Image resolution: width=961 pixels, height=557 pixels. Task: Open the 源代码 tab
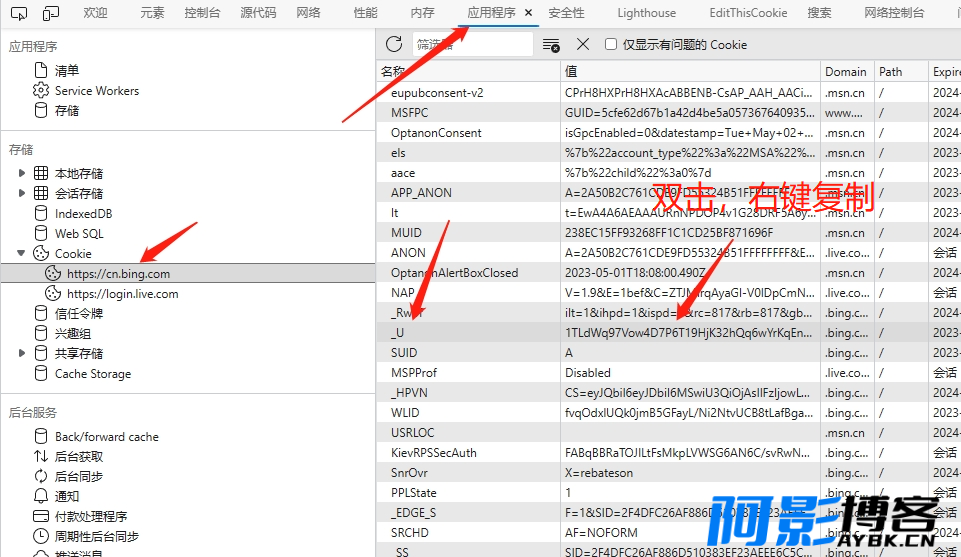tap(258, 13)
